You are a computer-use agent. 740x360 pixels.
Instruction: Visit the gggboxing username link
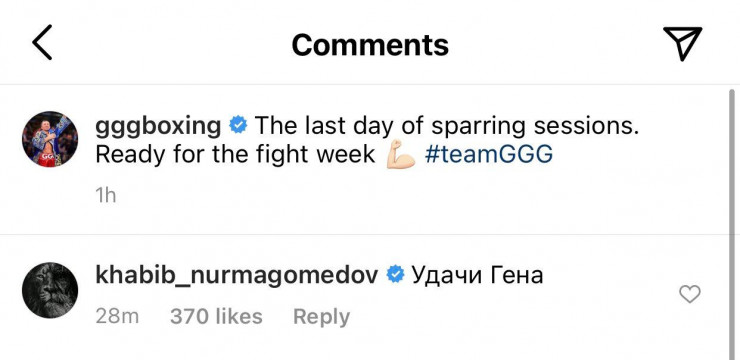158,126
